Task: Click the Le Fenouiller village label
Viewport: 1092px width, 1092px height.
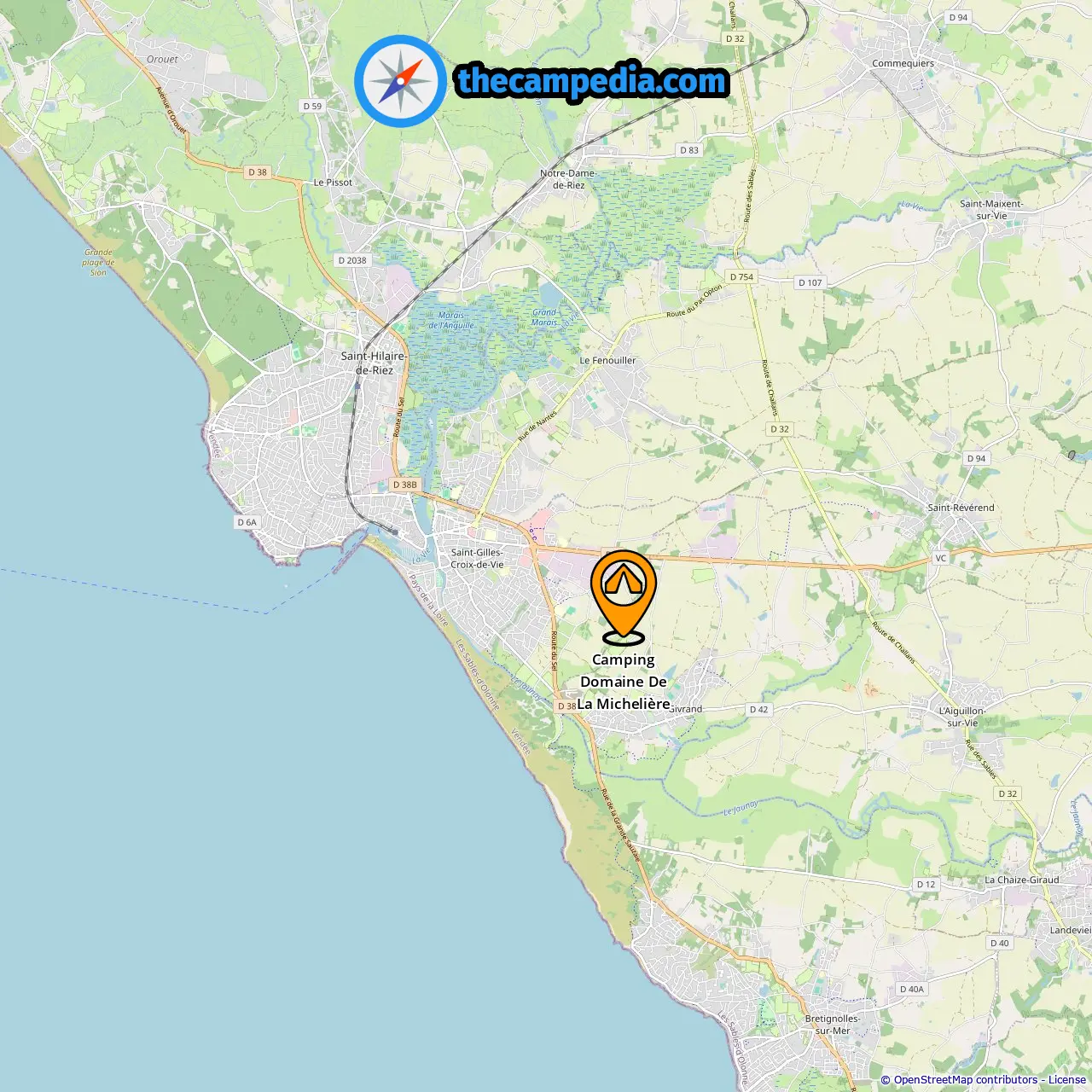Action: pyautogui.click(x=607, y=360)
